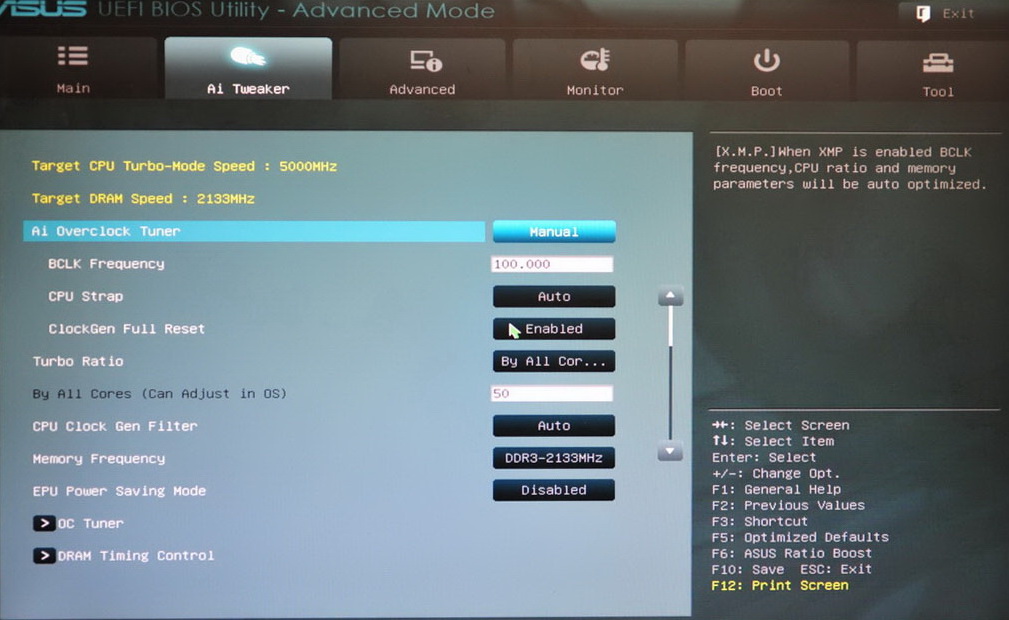Screen dimensions: 1009x620
Task: Click the OC Tuner arrow icon
Action: (x=44, y=523)
